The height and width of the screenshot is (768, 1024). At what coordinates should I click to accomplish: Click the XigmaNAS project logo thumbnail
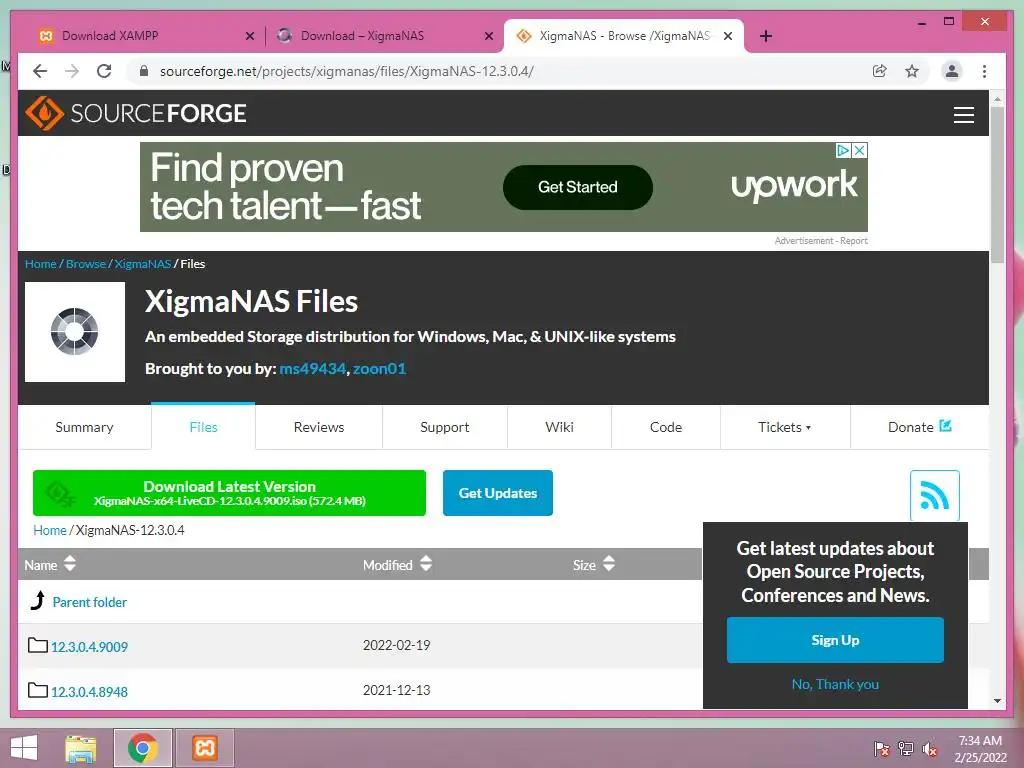click(74, 332)
